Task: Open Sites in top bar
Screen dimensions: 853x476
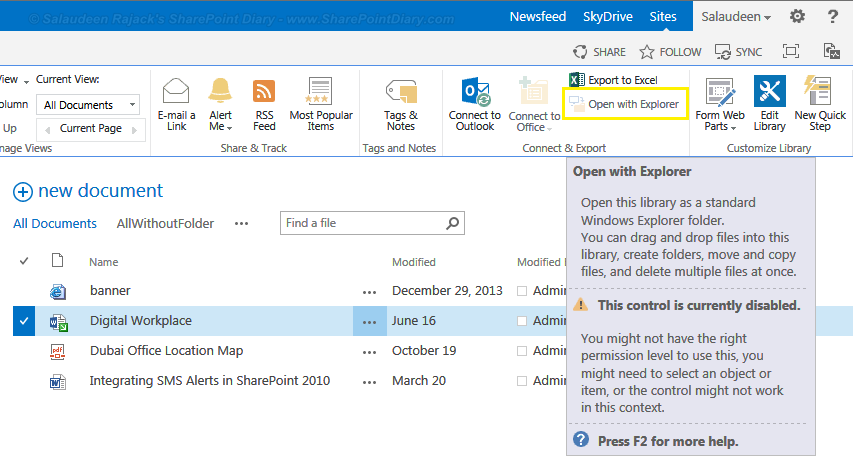Action: 663,16
